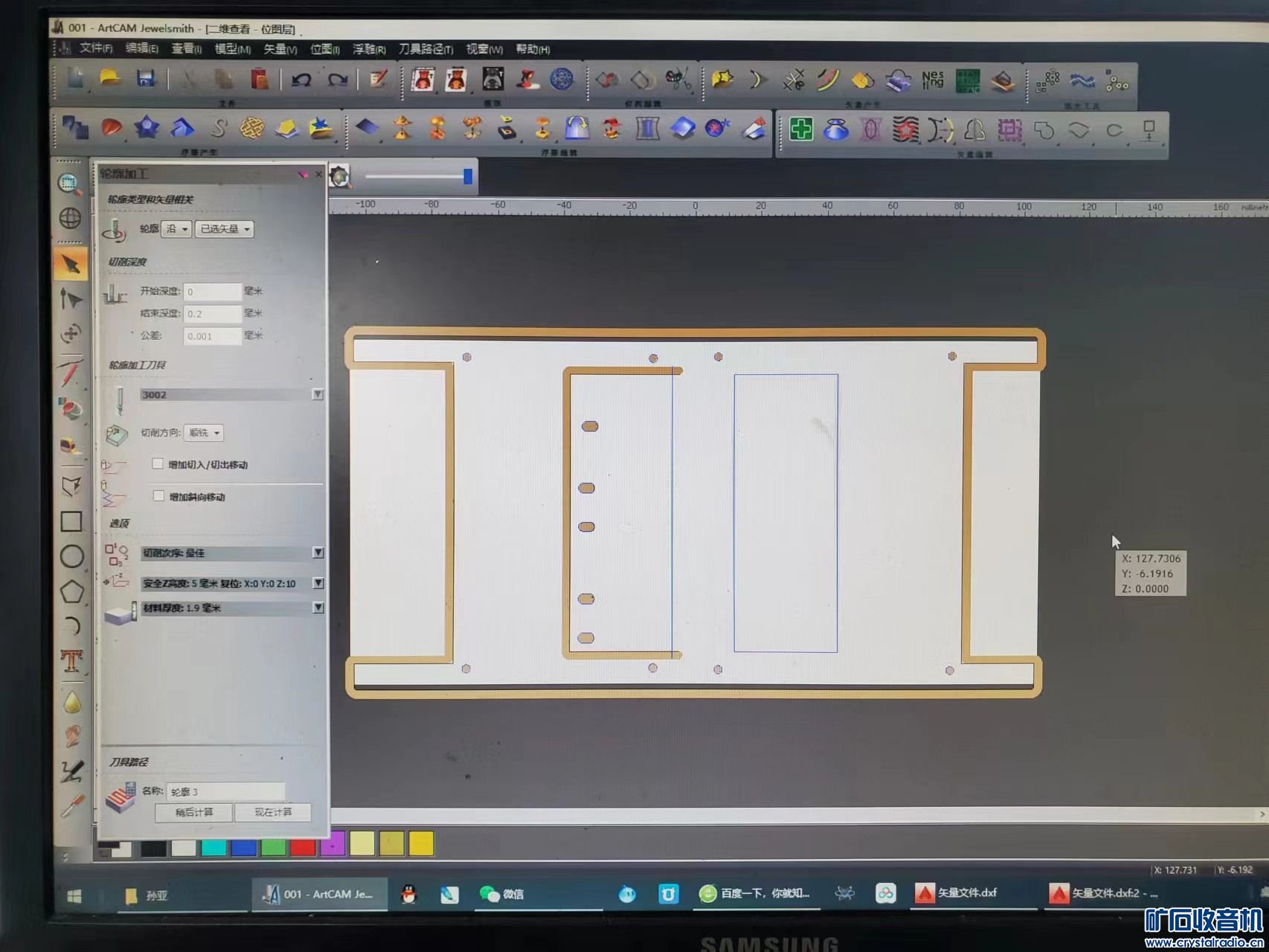Viewport: 1269px width, 952px height.
Task: Open the 切削方向 顺铣 dropdown
Action: coord(204,433)
